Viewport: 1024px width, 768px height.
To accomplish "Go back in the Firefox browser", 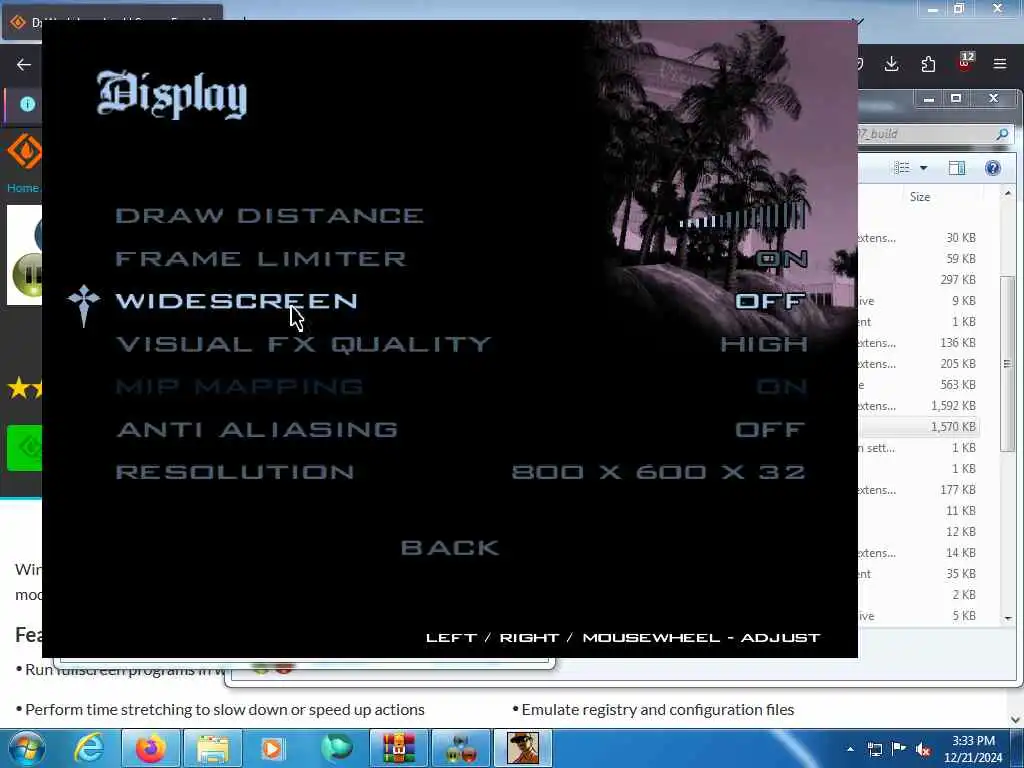I will click(x=24, y=65).
